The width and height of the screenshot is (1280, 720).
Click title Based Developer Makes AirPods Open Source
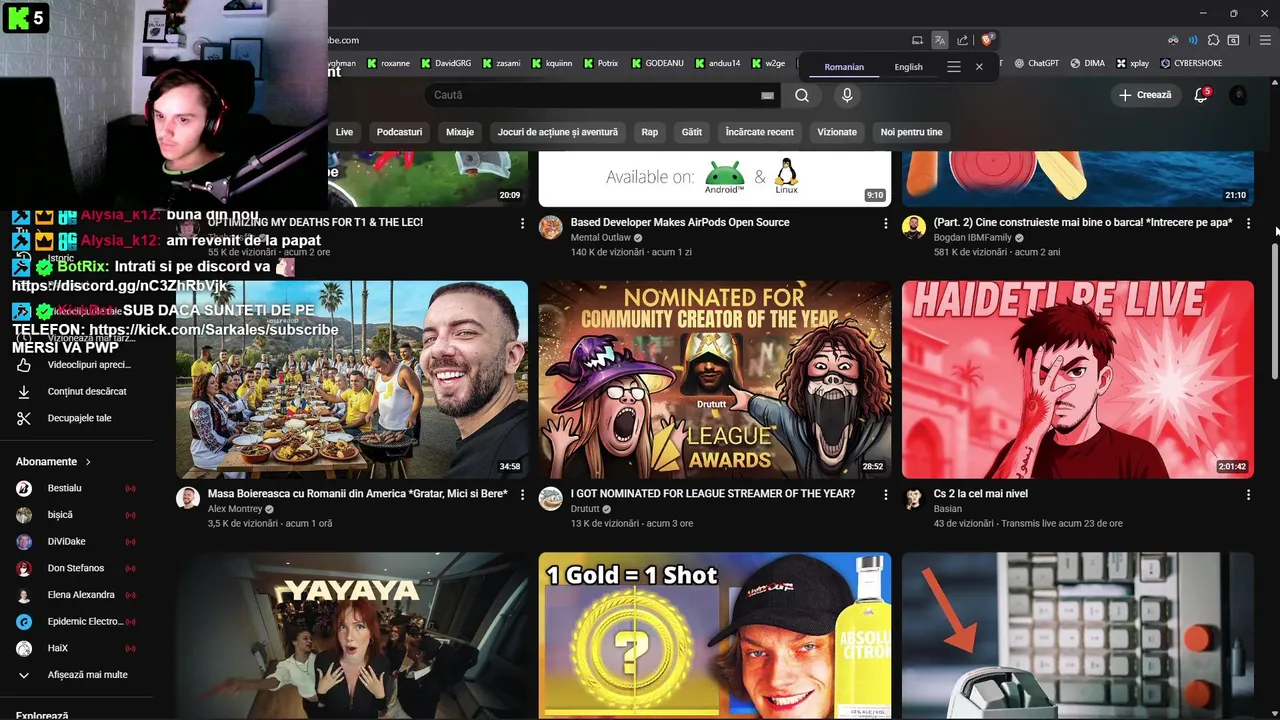[x=680, y=222]
